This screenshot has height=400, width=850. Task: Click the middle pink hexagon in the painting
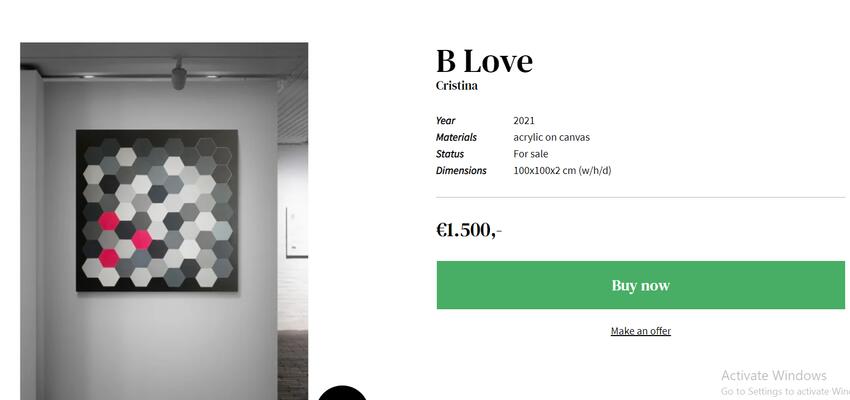(x=141, y=239)
